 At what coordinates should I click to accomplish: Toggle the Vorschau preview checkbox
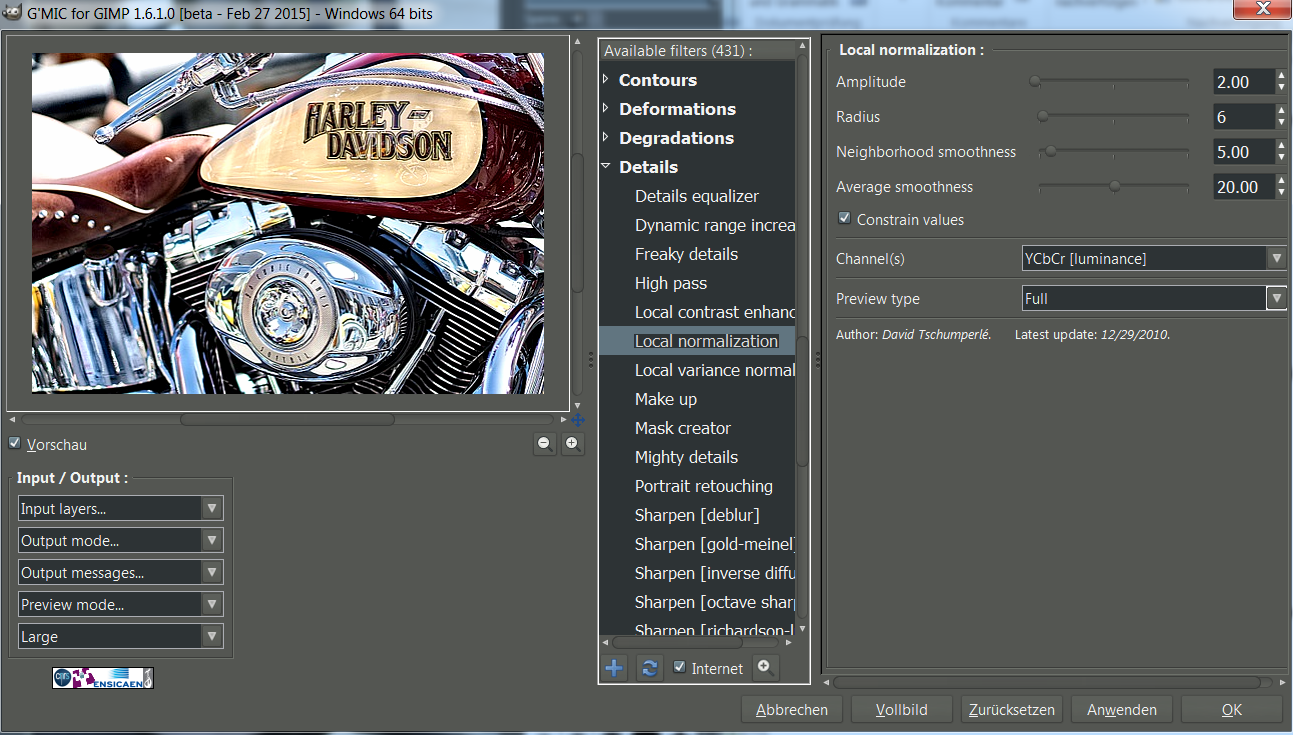coord(15,444)
